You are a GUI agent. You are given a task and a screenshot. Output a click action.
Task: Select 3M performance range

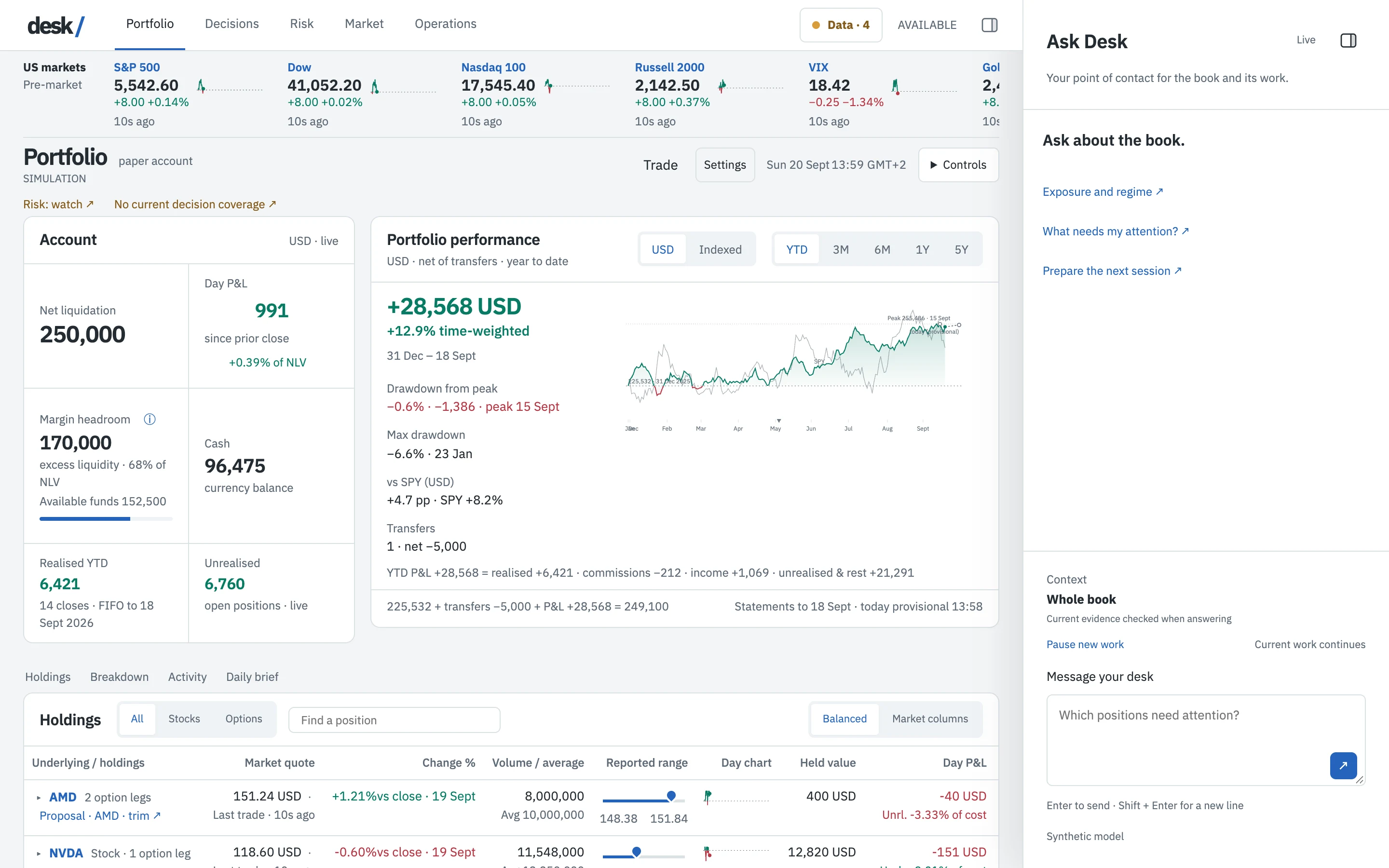pos(840,249)
